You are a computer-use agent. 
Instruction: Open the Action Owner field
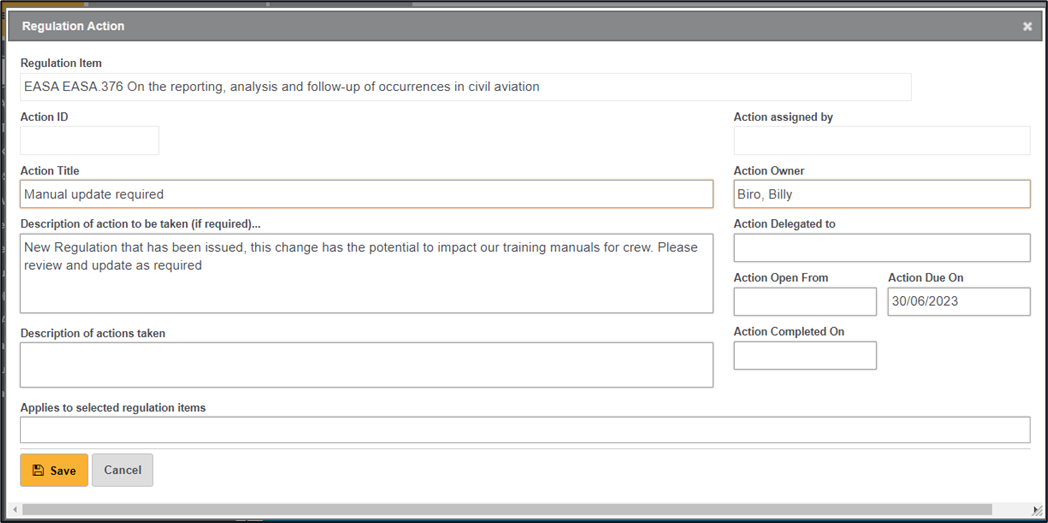pyautogui.click(x=881, y=194)
